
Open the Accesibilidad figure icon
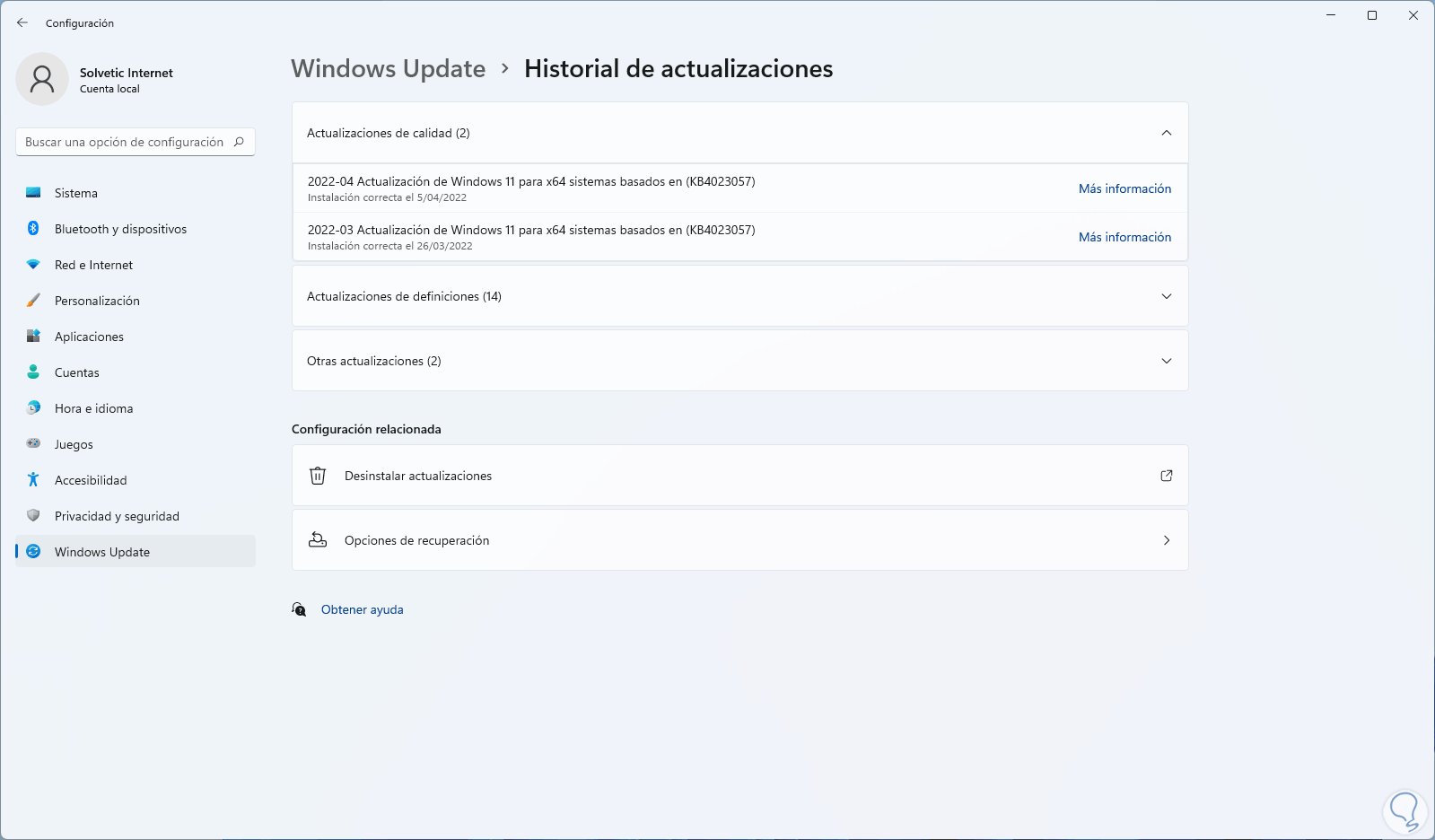[33, 480]
